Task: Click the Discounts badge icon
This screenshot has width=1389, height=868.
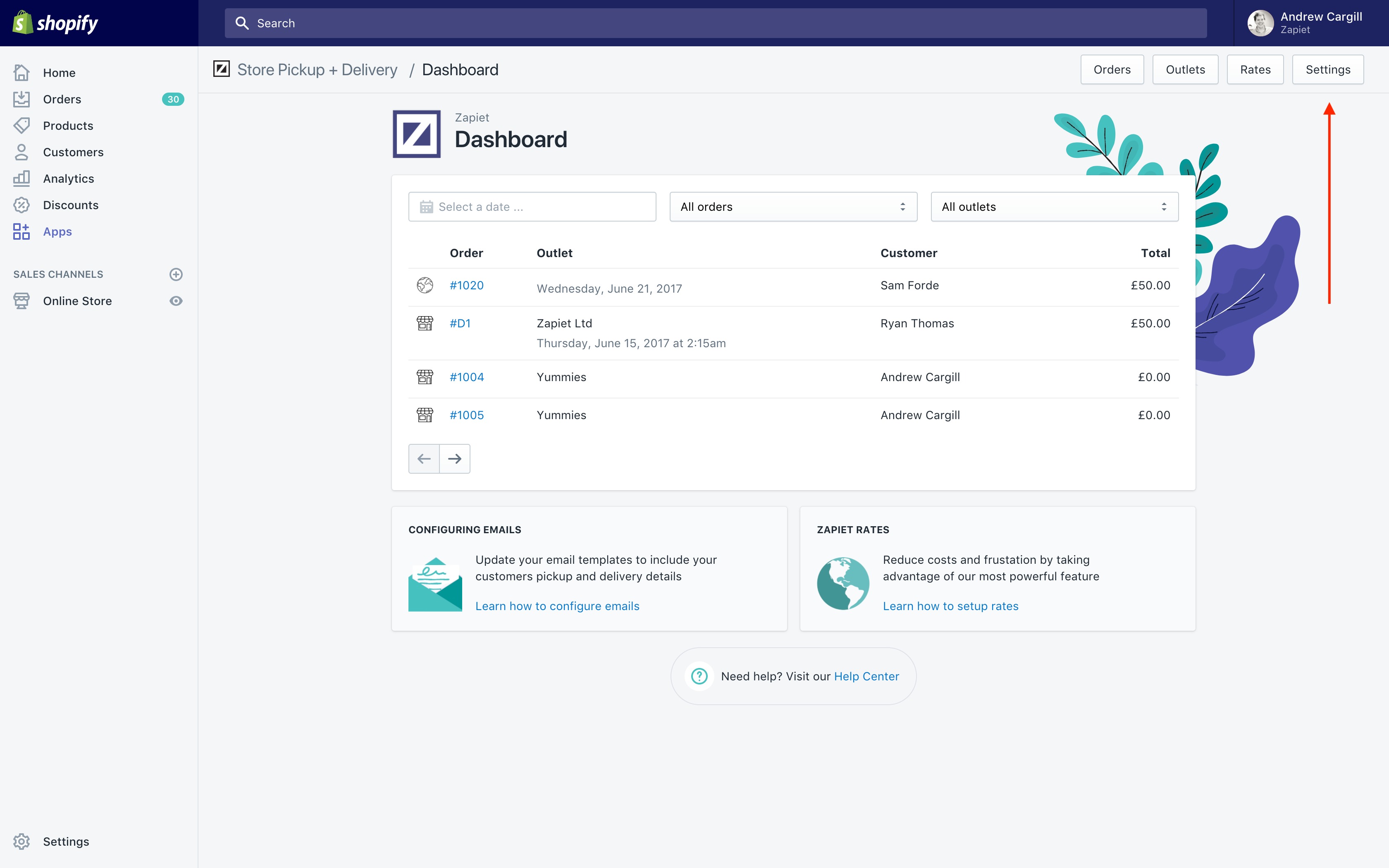Action: [21, 205]
